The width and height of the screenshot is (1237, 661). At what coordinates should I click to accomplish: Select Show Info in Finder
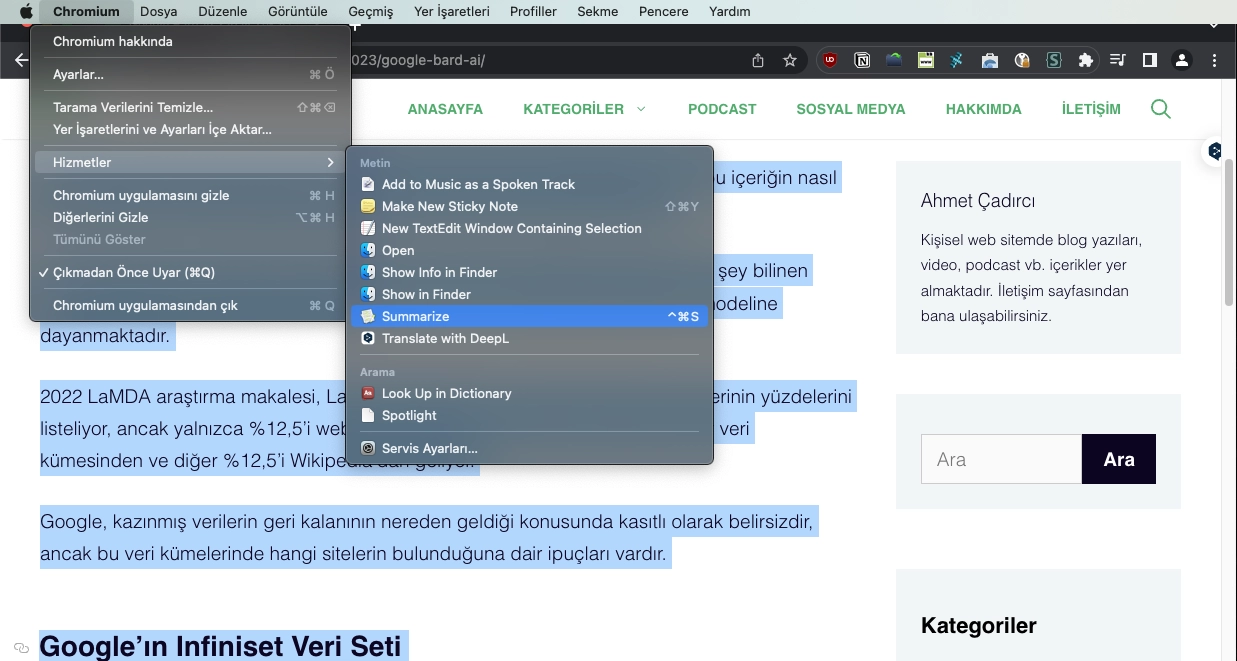tap(531, 272)
